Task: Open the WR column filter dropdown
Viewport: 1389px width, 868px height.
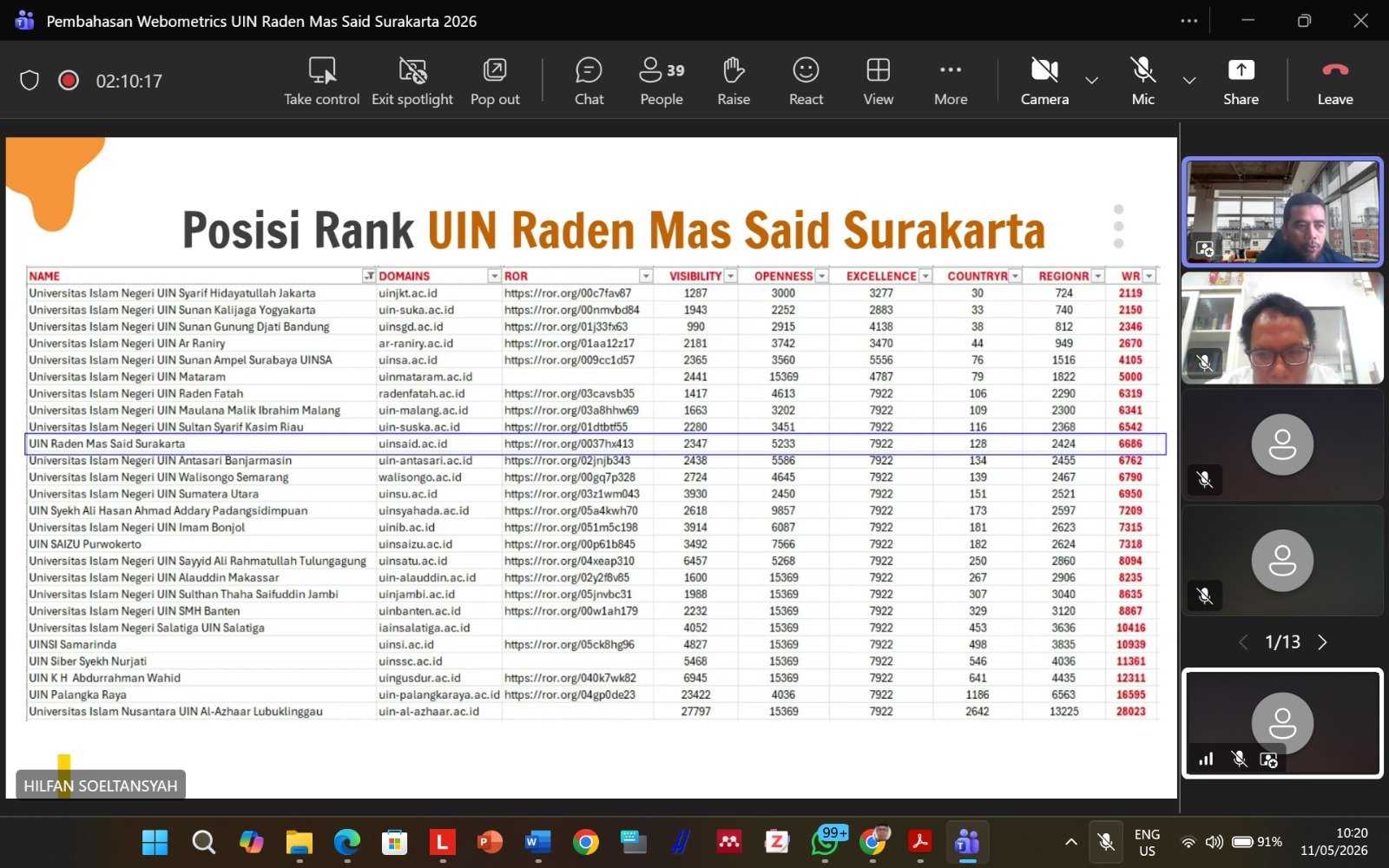Action: 1149,276
